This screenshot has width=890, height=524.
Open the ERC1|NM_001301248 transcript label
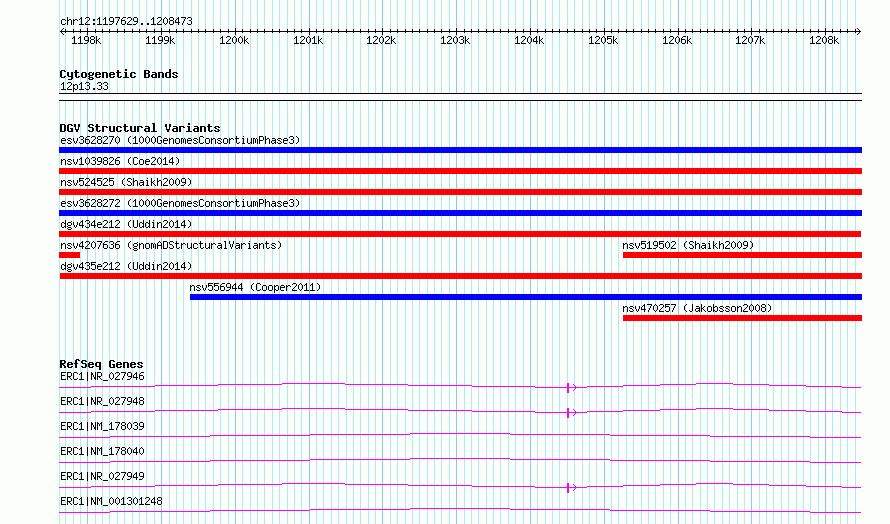click(x=111, y=501)
